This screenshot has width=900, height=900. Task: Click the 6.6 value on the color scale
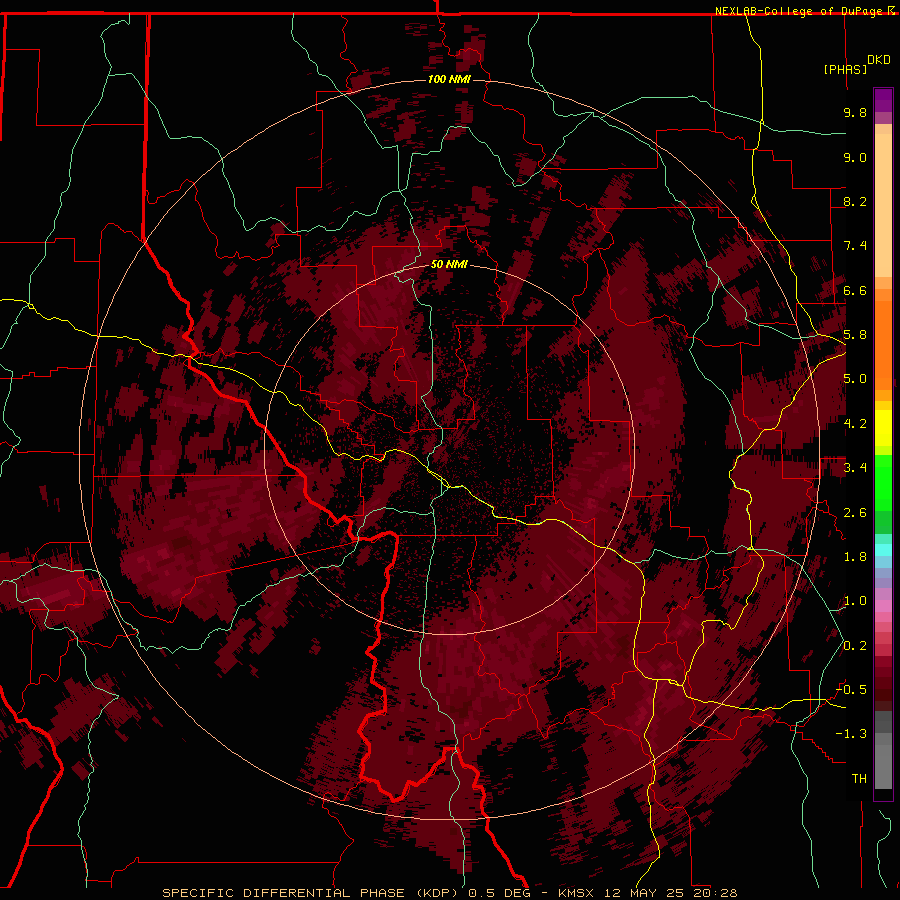coord(855,290)
